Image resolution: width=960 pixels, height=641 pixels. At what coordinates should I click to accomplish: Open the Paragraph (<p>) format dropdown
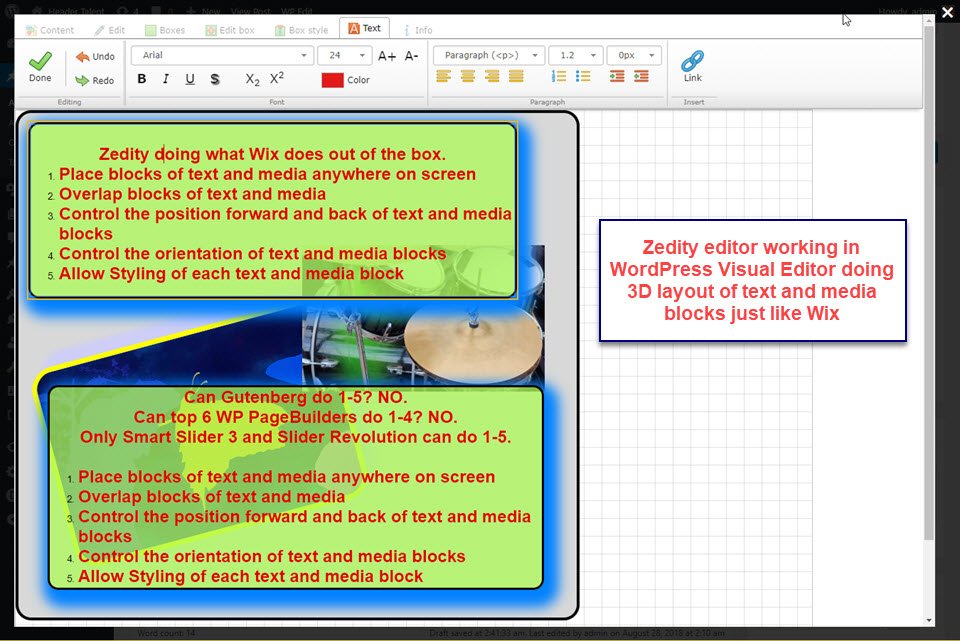coord(489,55)
